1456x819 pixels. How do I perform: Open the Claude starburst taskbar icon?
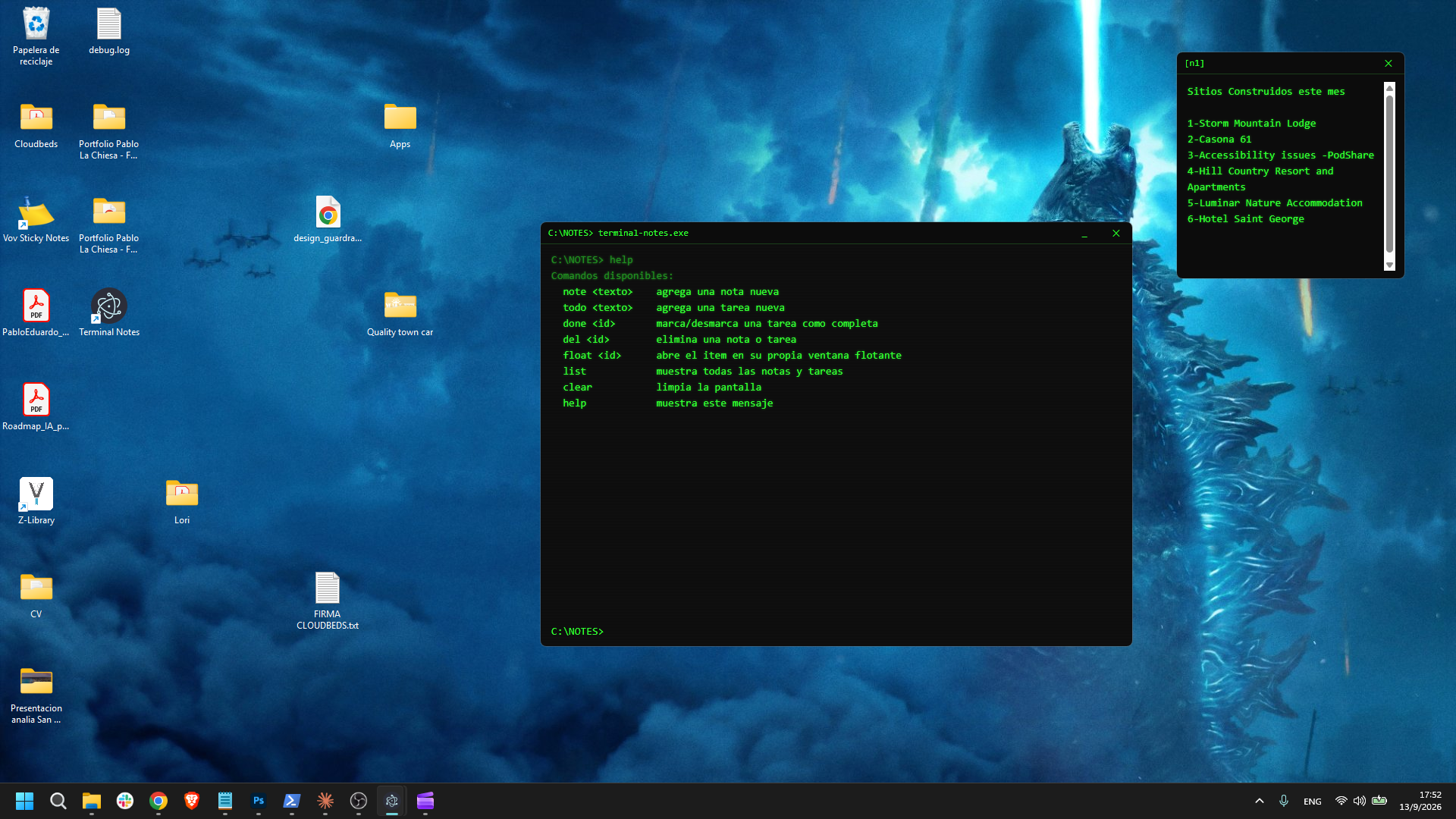pos(325,801)
